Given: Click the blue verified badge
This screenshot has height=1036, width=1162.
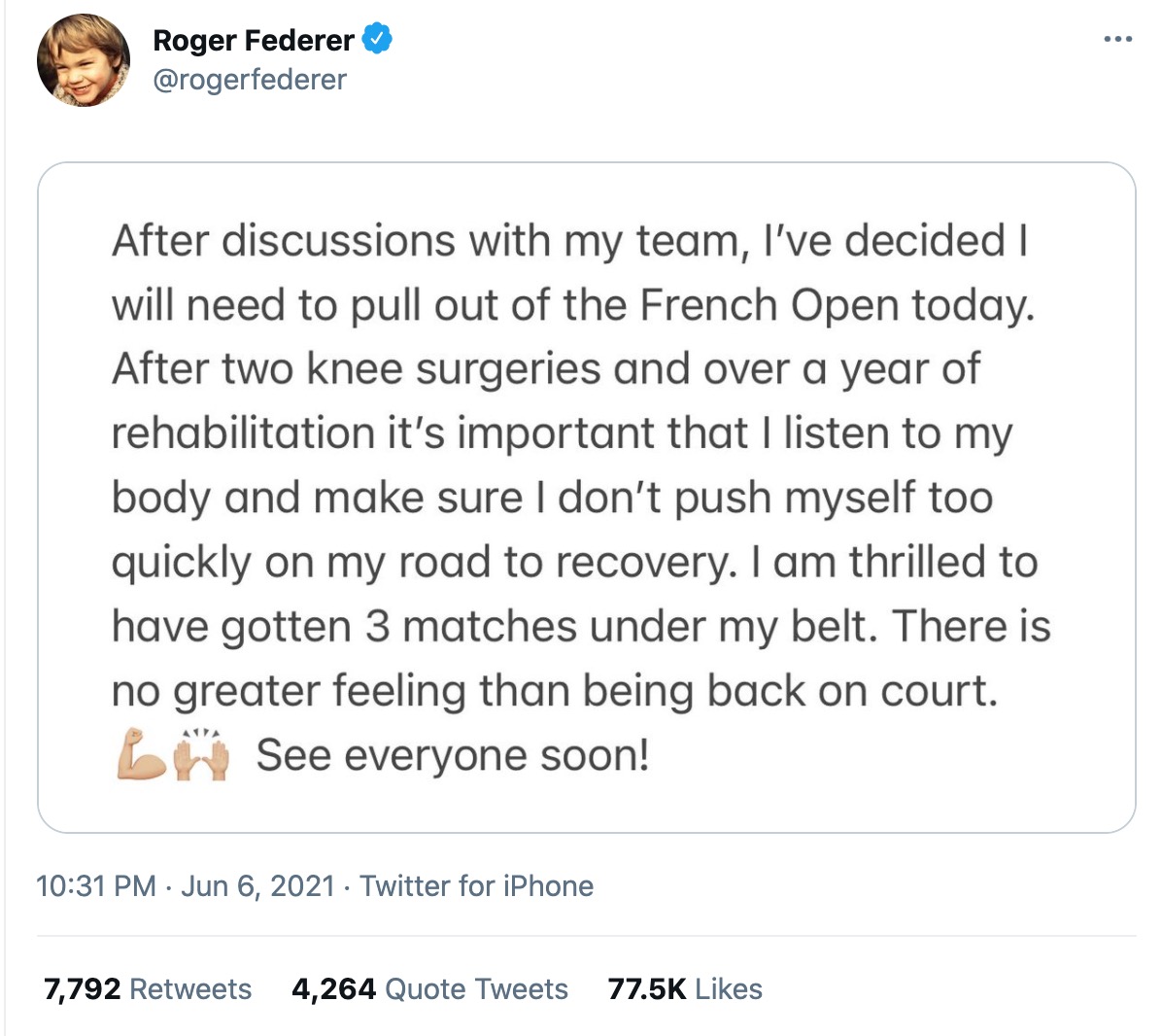Looking at the screenshot, I should click(377, 39).
